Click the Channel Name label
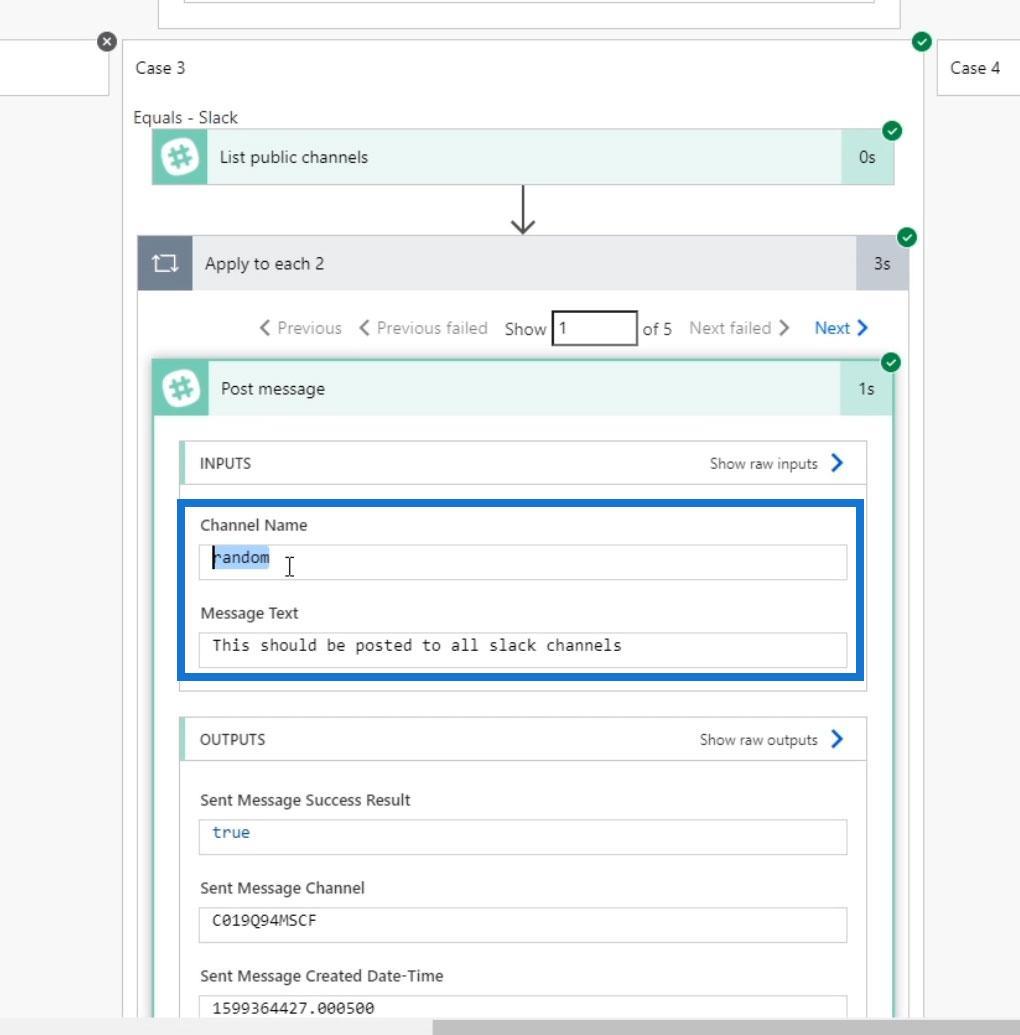Image resolution: width=1020 pixels, height=1035 pixels. pos(254,525)
